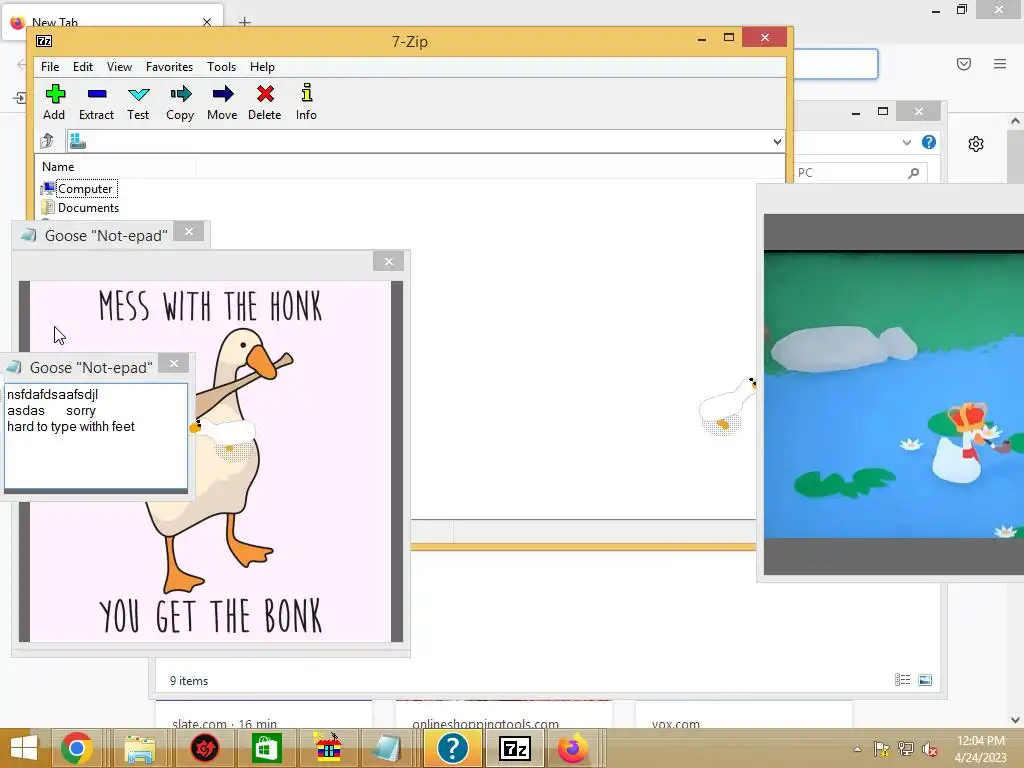The image size is (1024, 768).
Task: Open the notepad taskbar icon
Action: [389, 748]
